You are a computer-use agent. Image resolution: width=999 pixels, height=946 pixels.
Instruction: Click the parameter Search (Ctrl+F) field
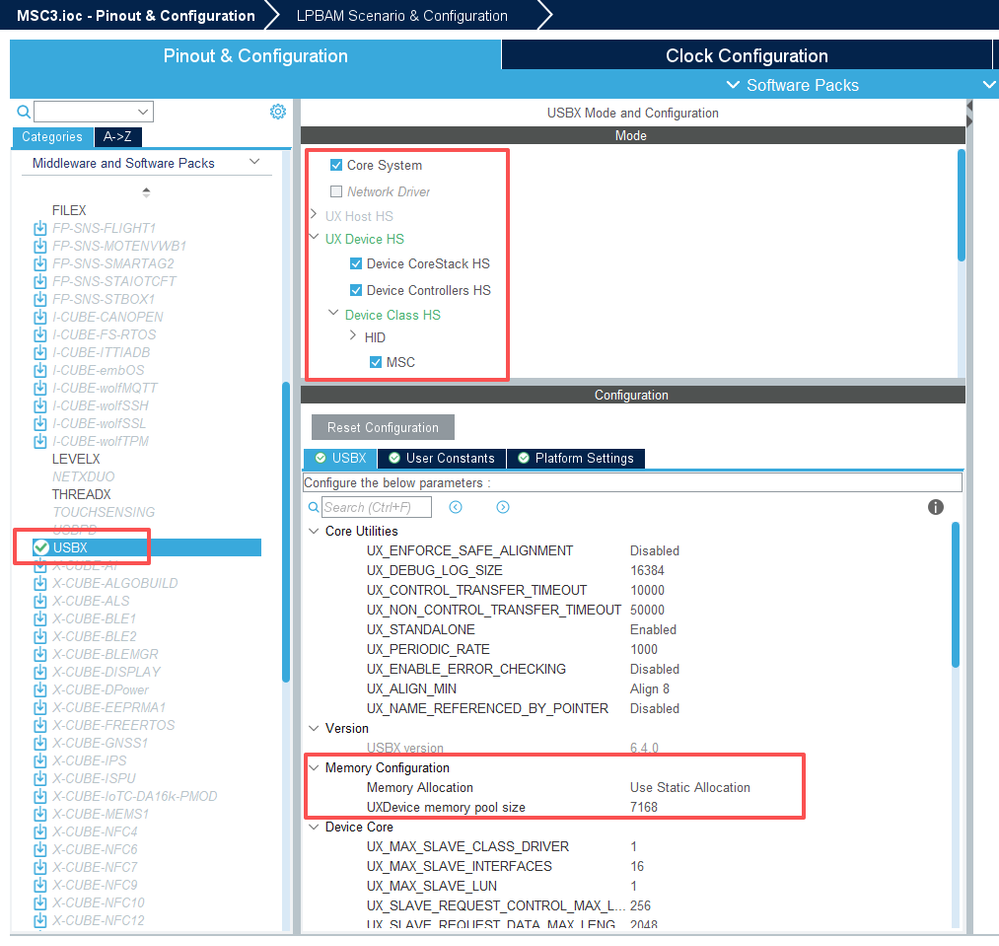pos(377,507)
